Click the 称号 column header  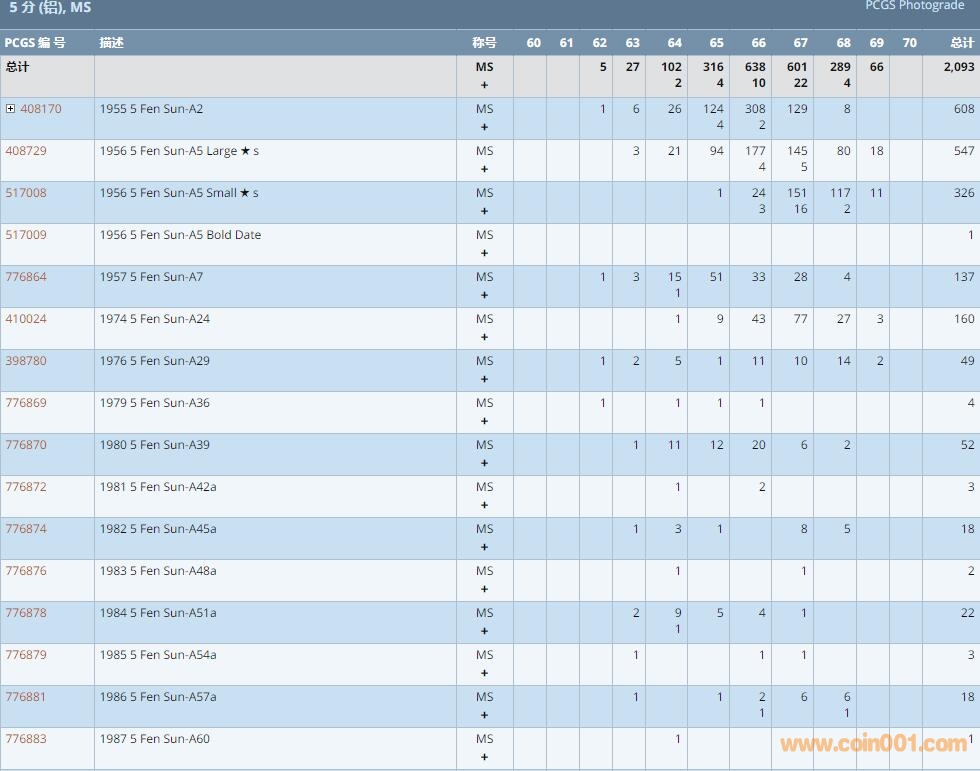[484, 43]
